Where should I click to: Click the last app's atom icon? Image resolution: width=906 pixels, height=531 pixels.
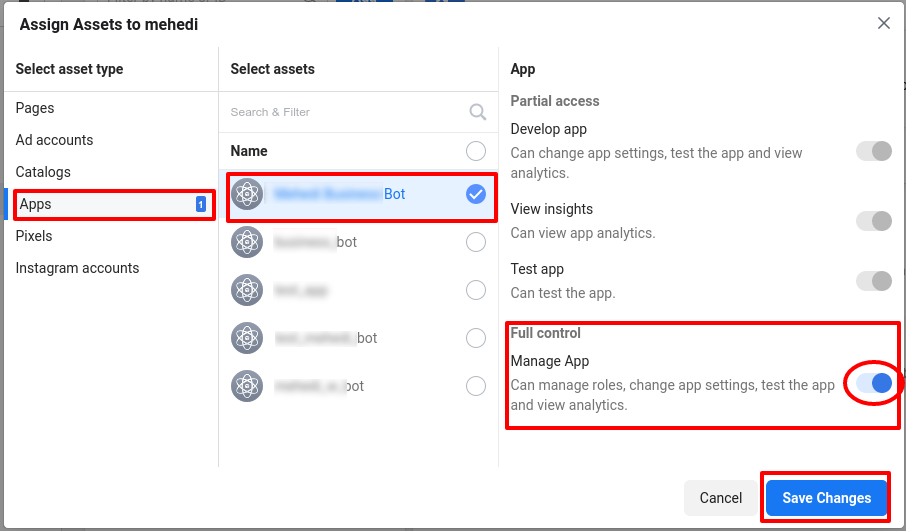click(x=247, y=386)
